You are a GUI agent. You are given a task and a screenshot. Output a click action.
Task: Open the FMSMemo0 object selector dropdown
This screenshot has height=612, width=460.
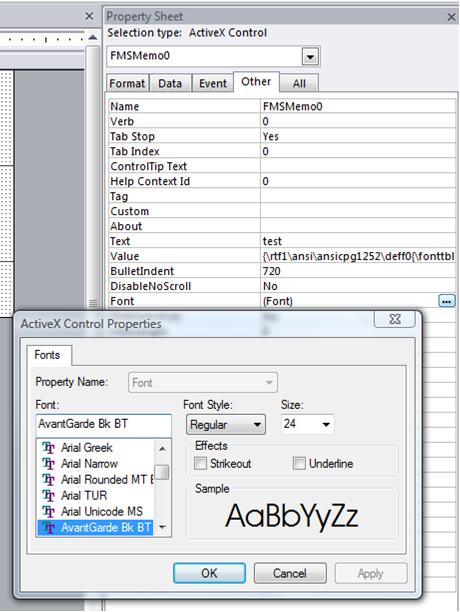click(310, 57)
